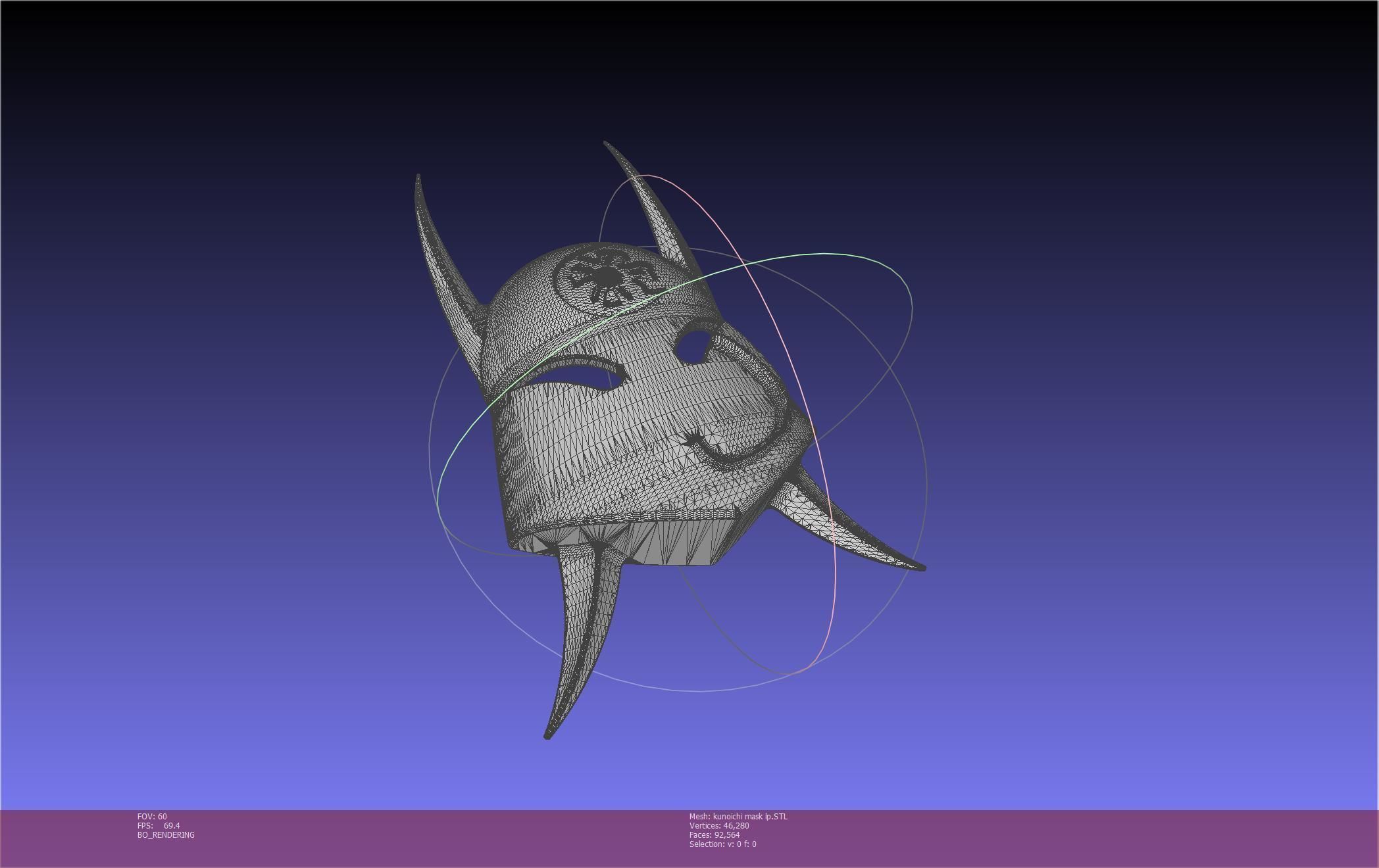Click the tip of the upper-right horn
This screenshot has height=868, width=1379.
[606, 143]
